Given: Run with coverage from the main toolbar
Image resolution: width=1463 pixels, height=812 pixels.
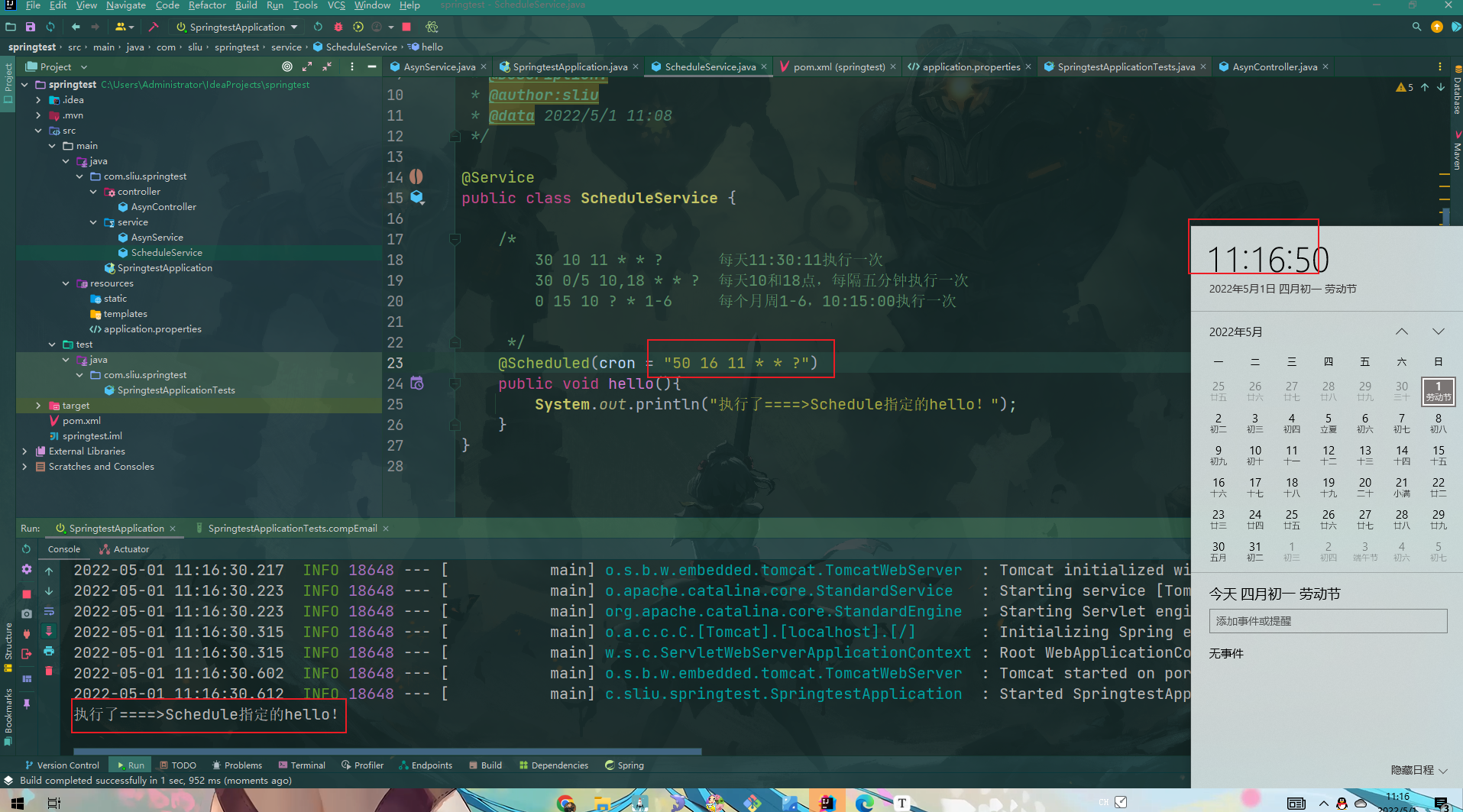Looking at the screenshot, I should tap(358, 27).
